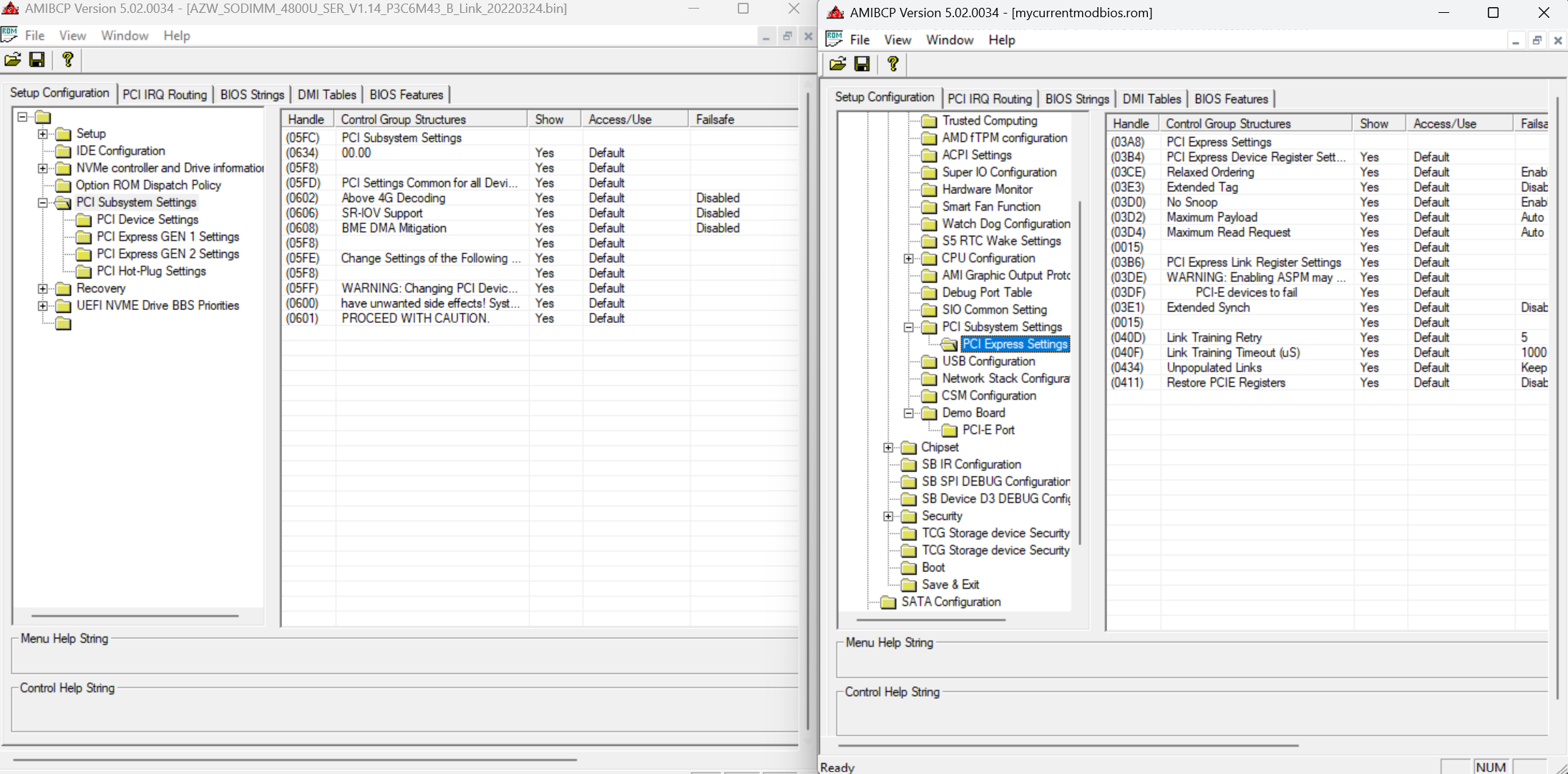Switch to DMI Tables tab in right window
The width and height of the screenshot is (1568, 774).
pyautogui.click(x=1151, y=99)
